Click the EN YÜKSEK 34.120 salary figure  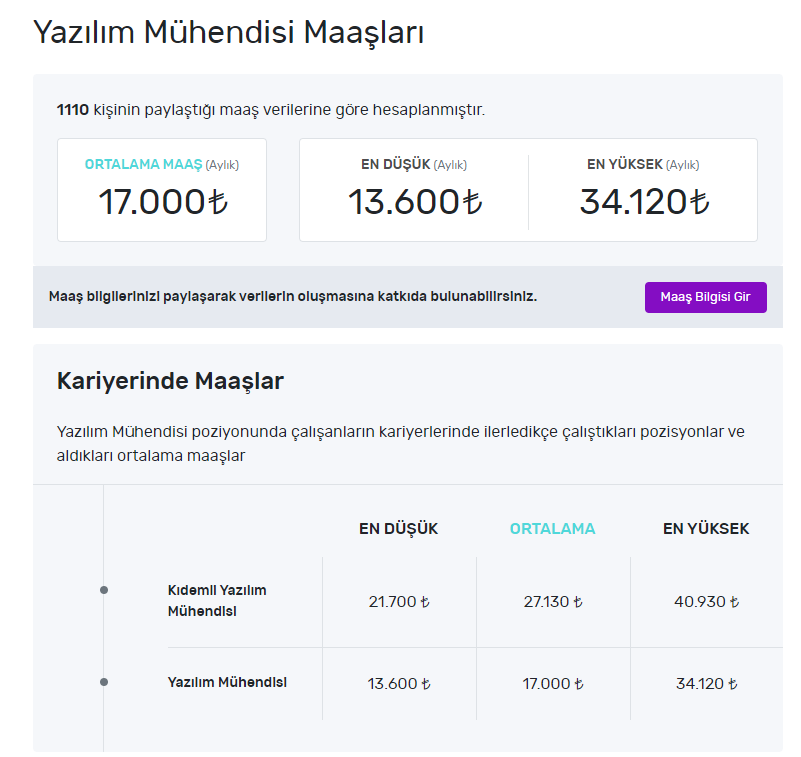(643, 201)
